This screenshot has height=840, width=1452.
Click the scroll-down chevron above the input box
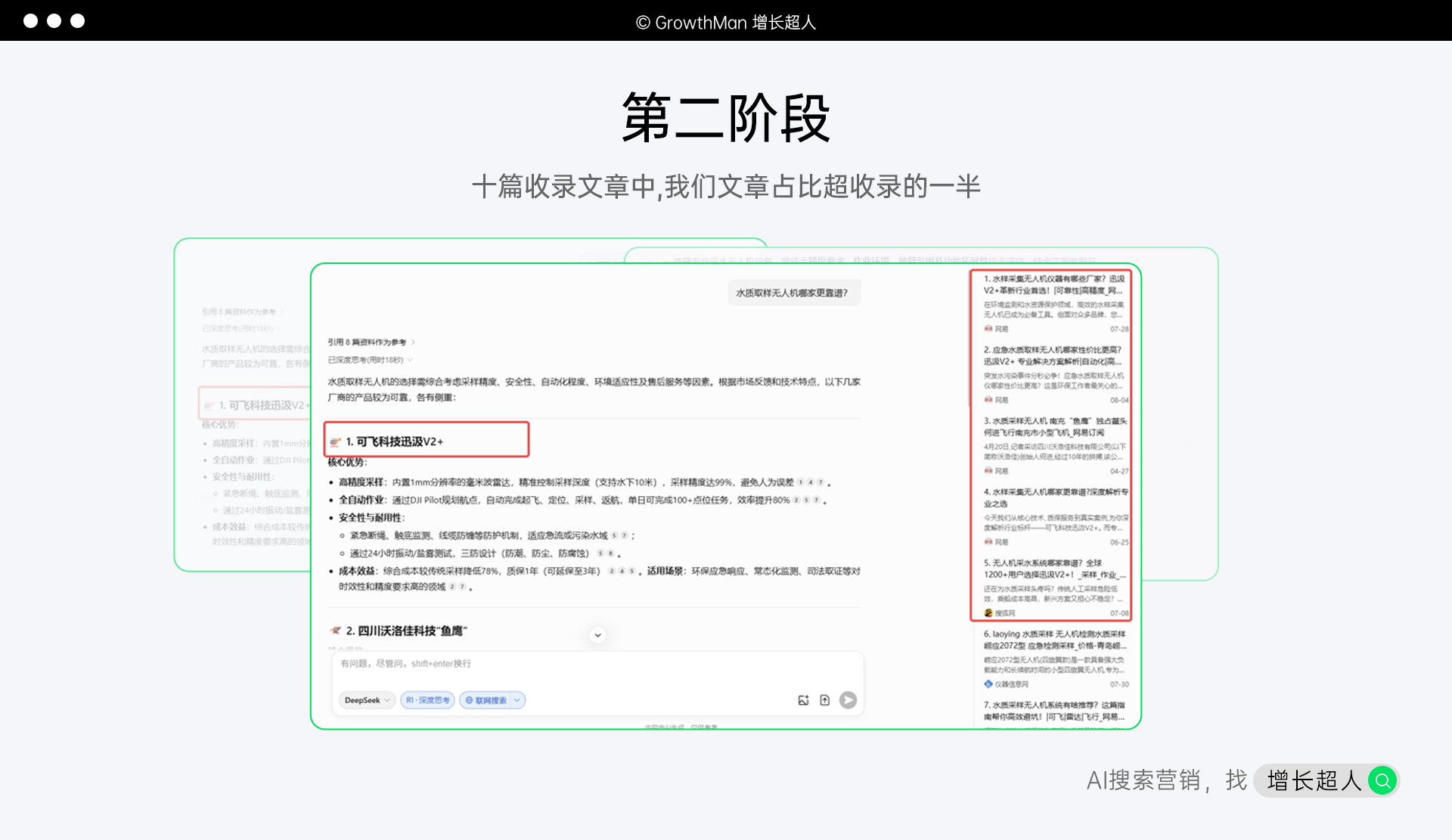click(597, 635)
